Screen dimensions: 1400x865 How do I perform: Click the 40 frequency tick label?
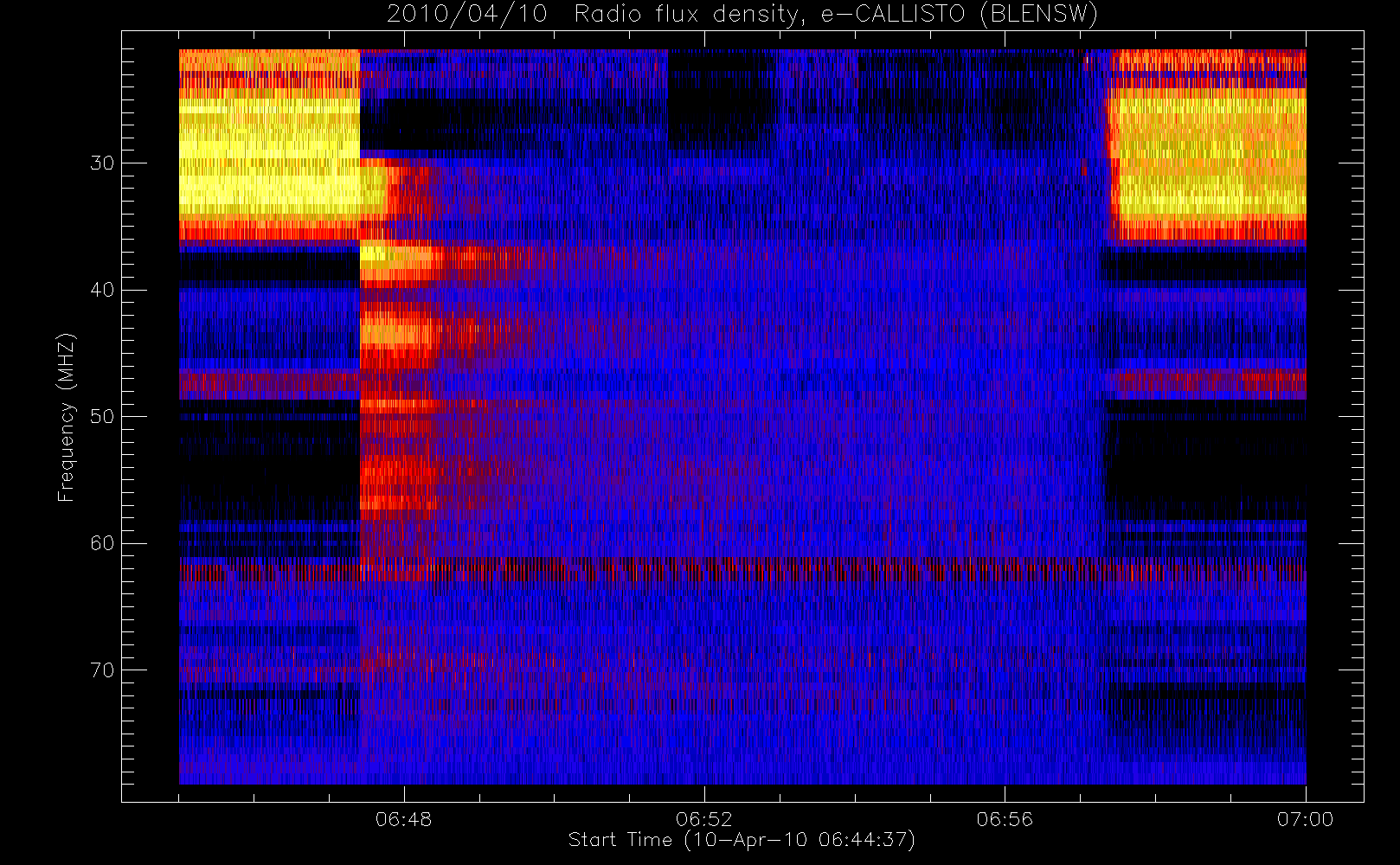coord(102,290)
